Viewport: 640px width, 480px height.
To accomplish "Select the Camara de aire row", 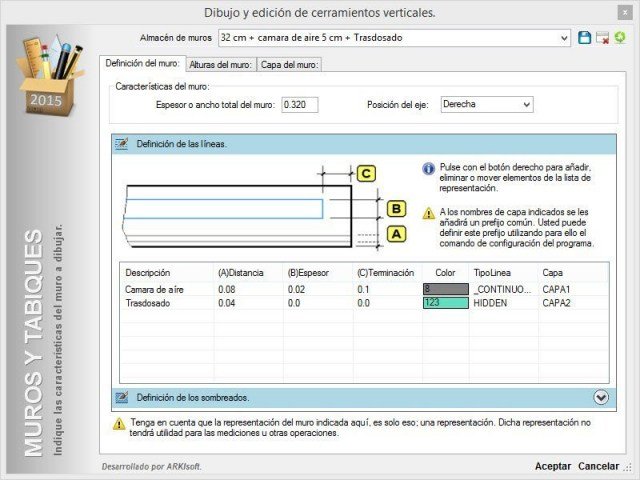I will (364, 289).
